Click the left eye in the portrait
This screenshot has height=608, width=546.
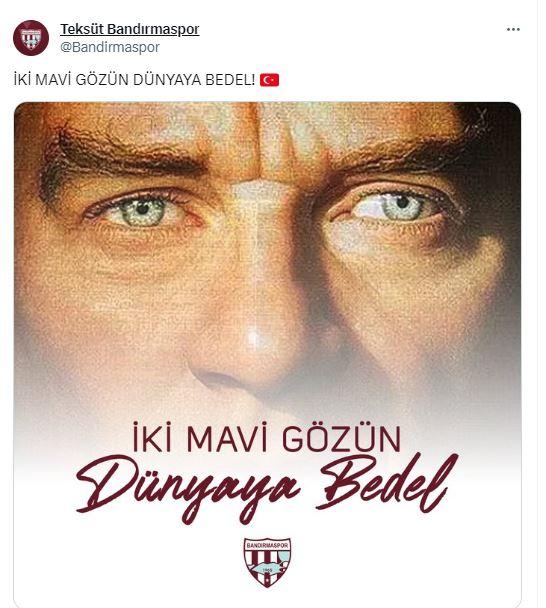pos(143,209)
